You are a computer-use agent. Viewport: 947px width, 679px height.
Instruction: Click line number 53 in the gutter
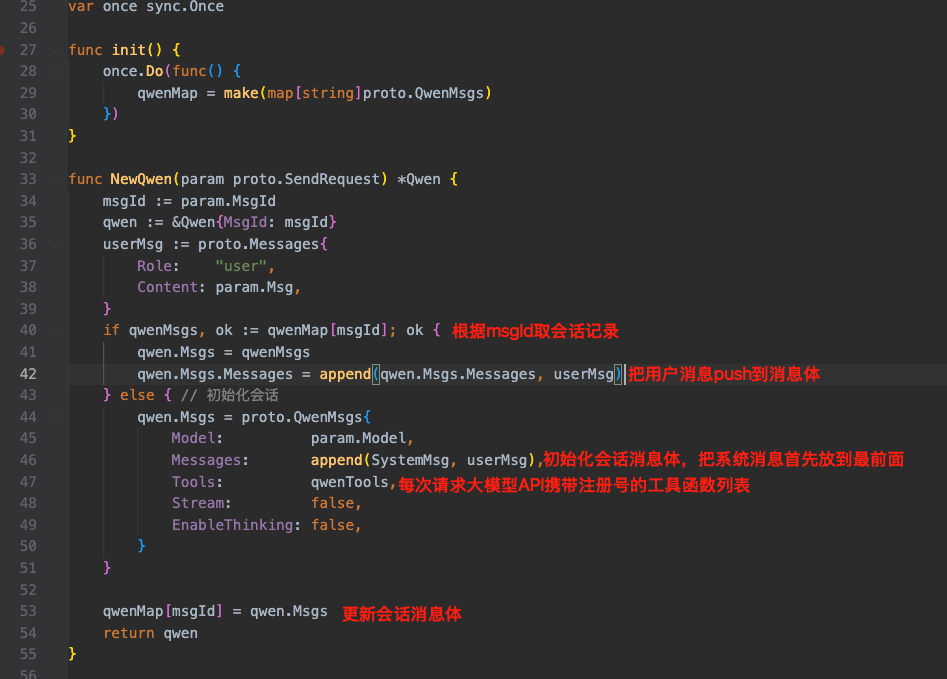(27, 611)
